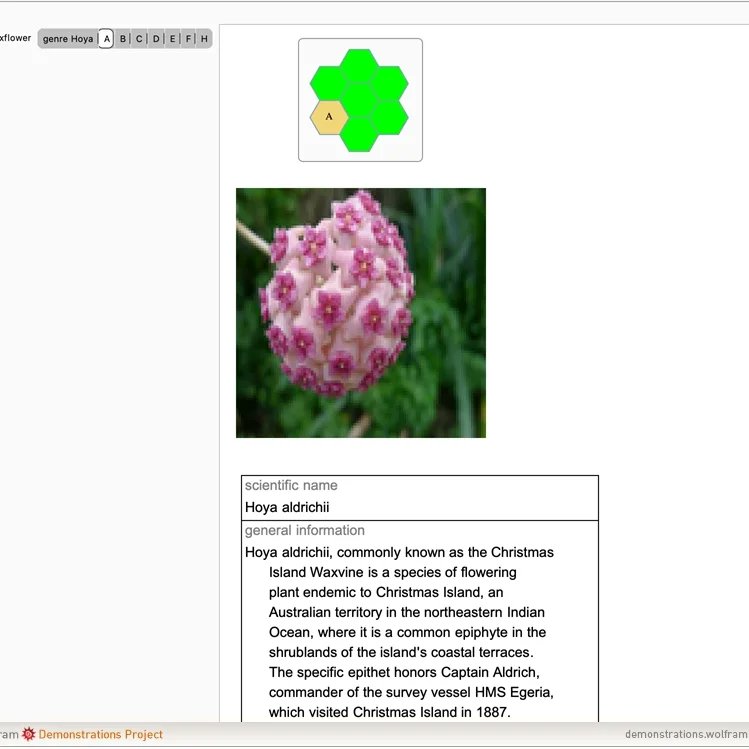749x749 pixels.
Task: Click the 'general information' field label
Action: tap(305, 530)
